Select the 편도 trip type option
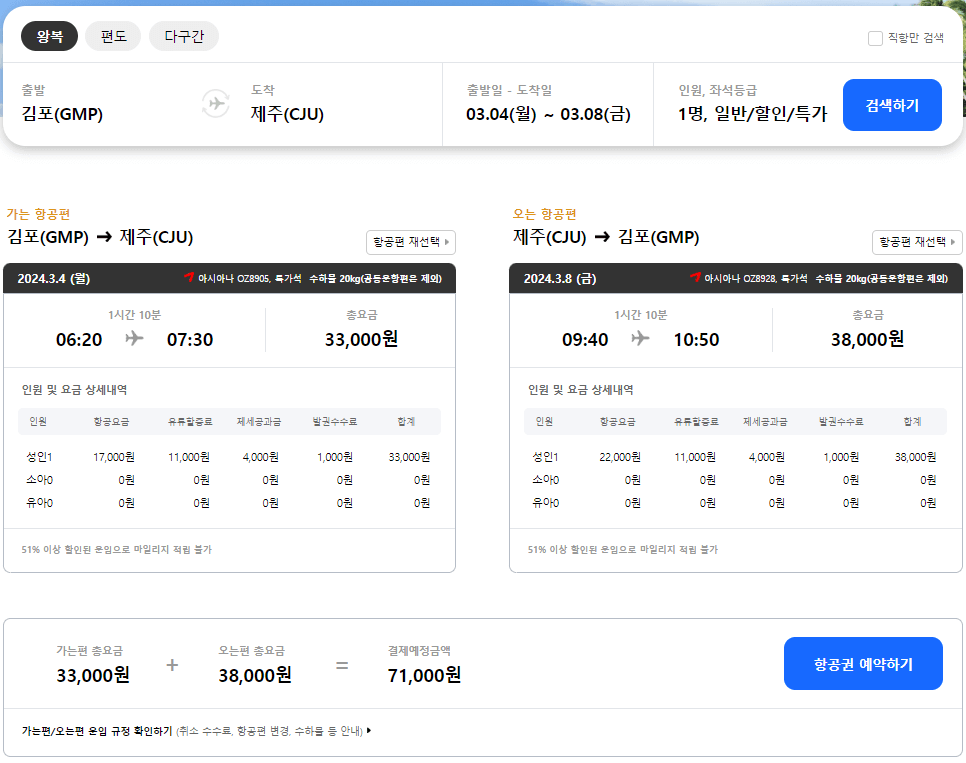Image resolution: width=966 pixels, height=763 pixels. coord(113,35)
